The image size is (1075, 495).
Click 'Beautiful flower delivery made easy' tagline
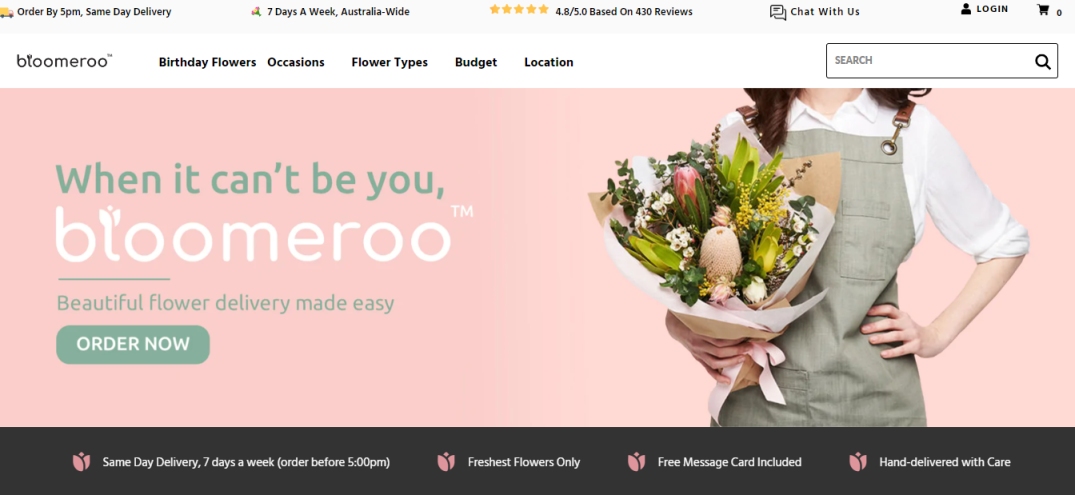point(225,303)
